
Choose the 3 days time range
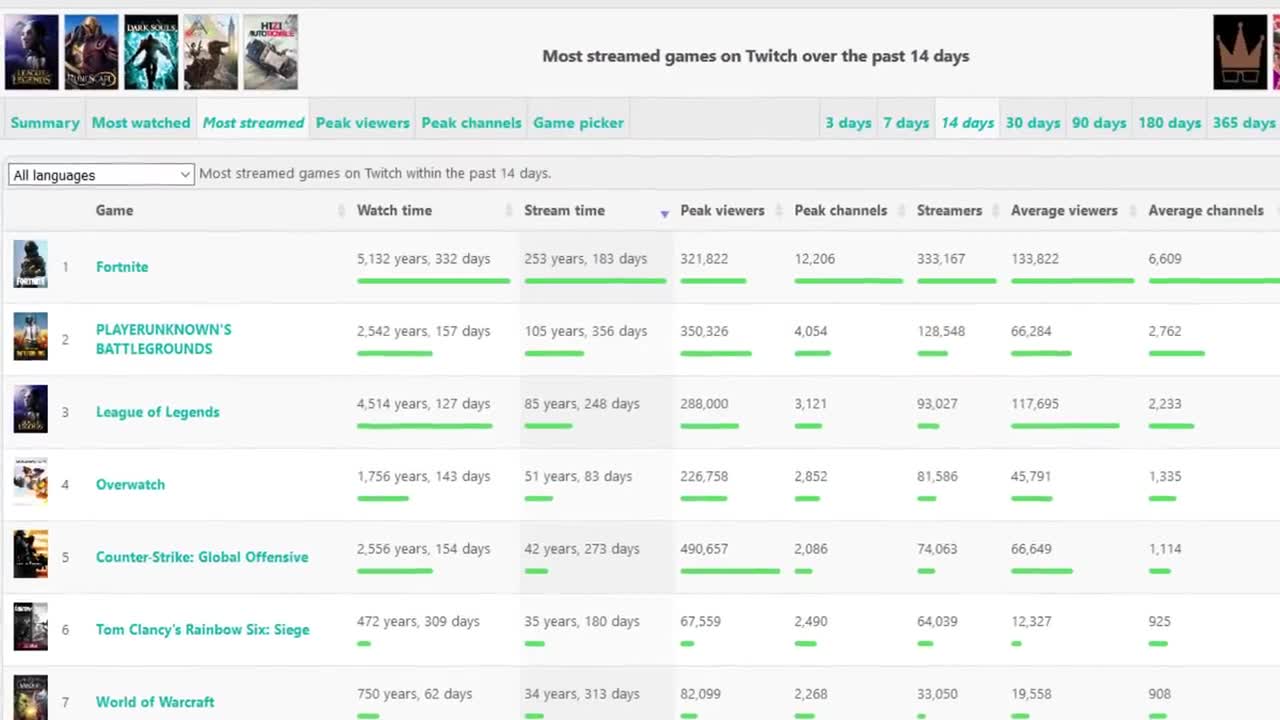tap(848, 122)
